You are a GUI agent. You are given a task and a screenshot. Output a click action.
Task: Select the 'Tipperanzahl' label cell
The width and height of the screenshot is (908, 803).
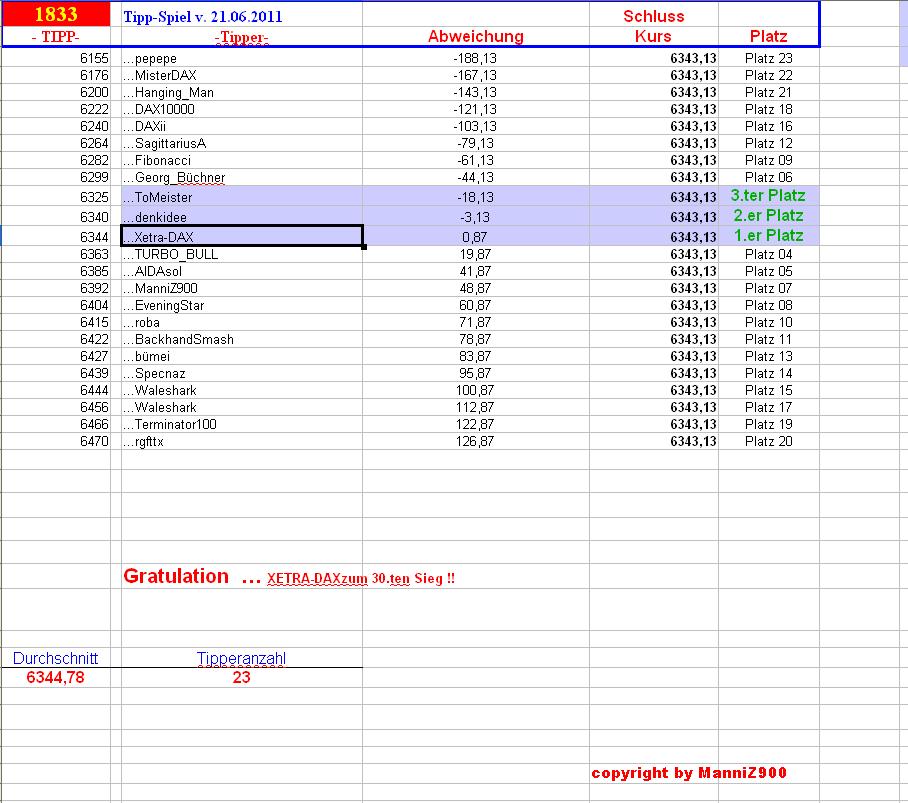pyautogui.click(x=241, y=658)
